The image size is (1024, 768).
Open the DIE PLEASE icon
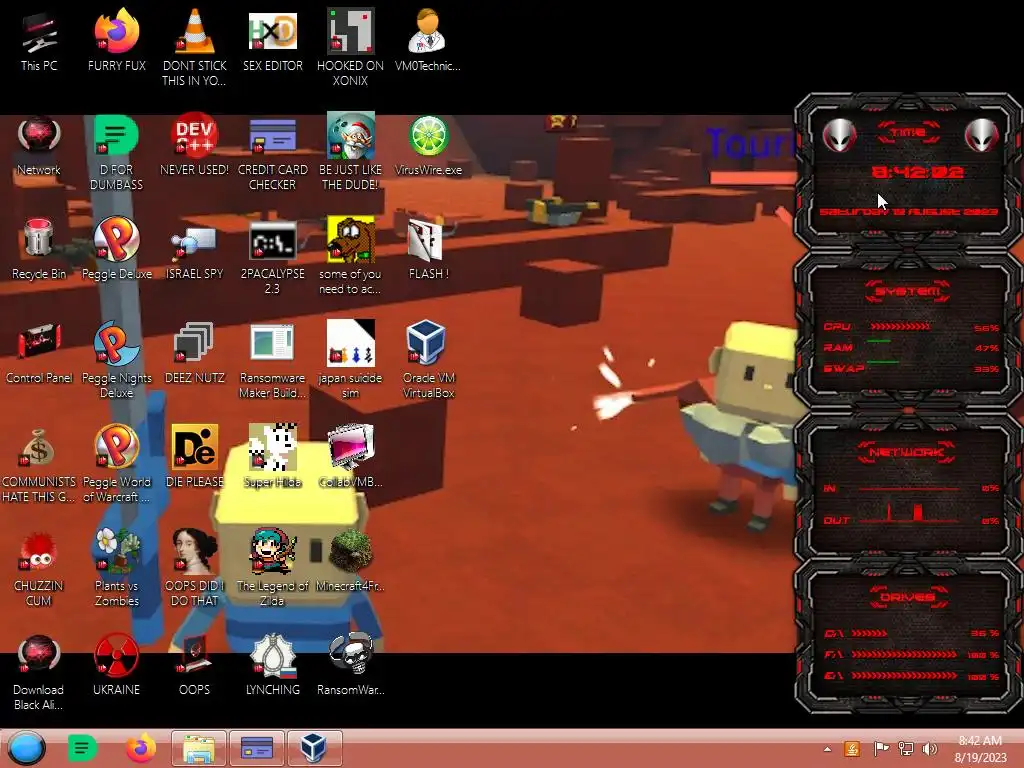click(195, 457)
